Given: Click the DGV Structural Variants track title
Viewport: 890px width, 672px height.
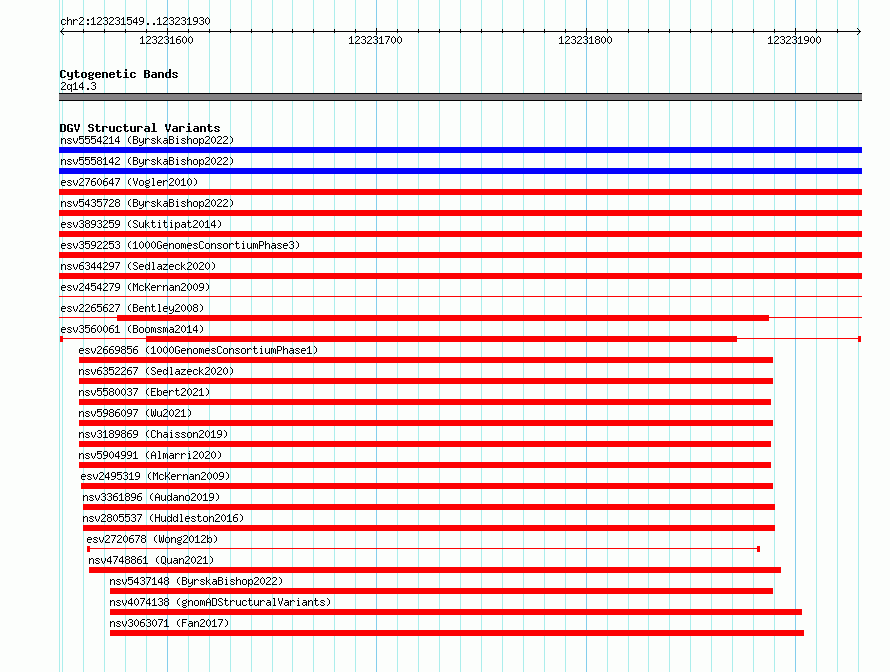Looking at the screenshot, I should pos(140,128).
